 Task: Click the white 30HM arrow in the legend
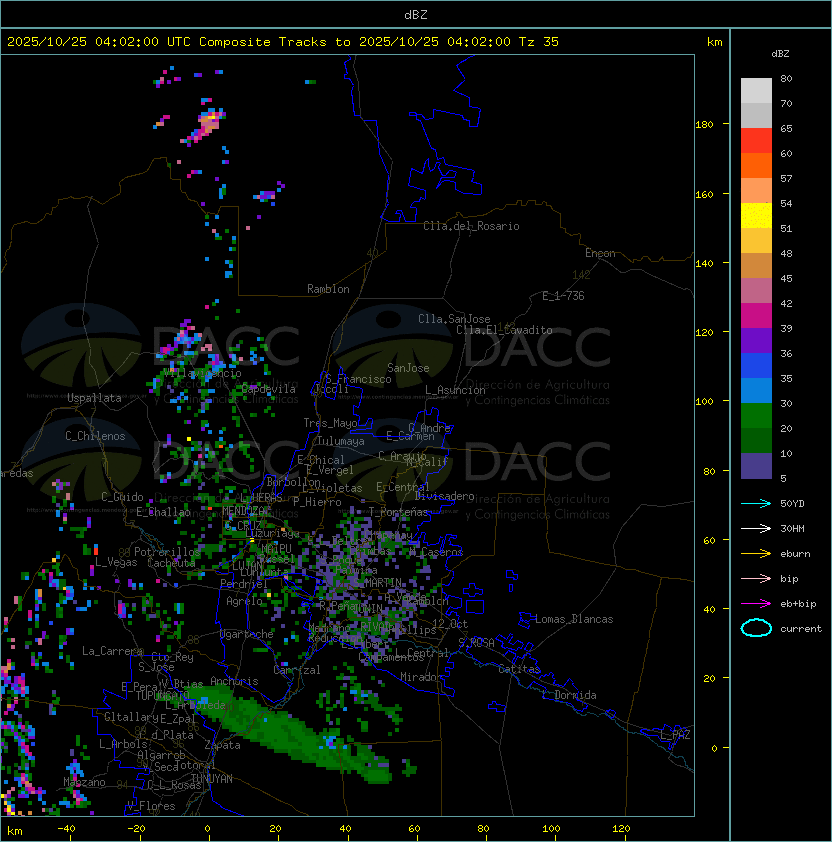756,528
